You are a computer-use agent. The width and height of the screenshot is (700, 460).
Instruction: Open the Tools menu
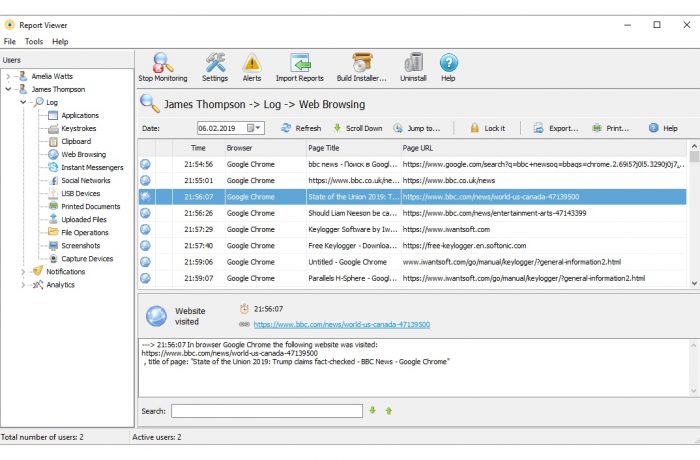pos(34,42)
